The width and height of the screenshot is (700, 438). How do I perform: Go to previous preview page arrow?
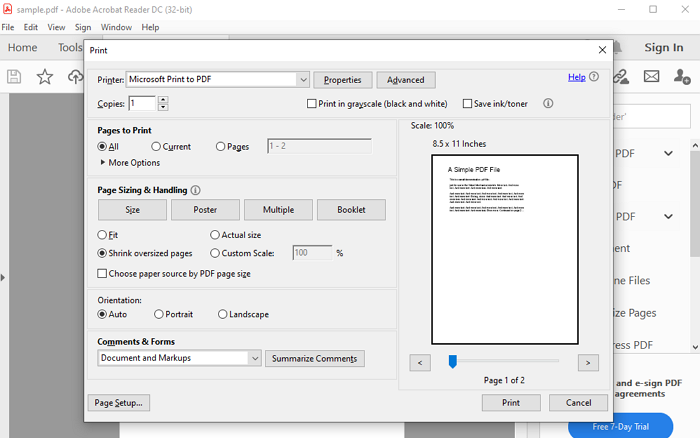pos(420,363)
